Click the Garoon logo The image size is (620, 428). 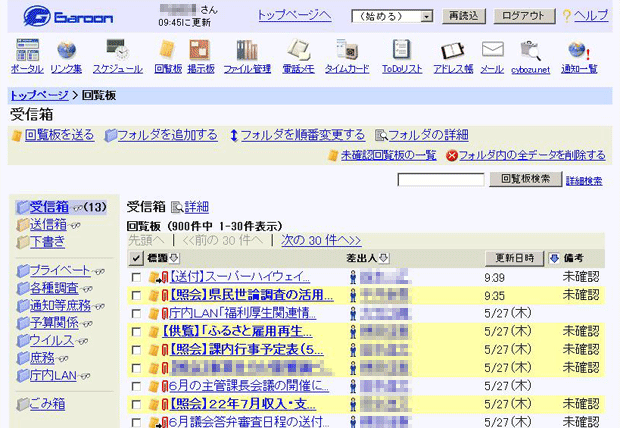[x=68, y=16]
